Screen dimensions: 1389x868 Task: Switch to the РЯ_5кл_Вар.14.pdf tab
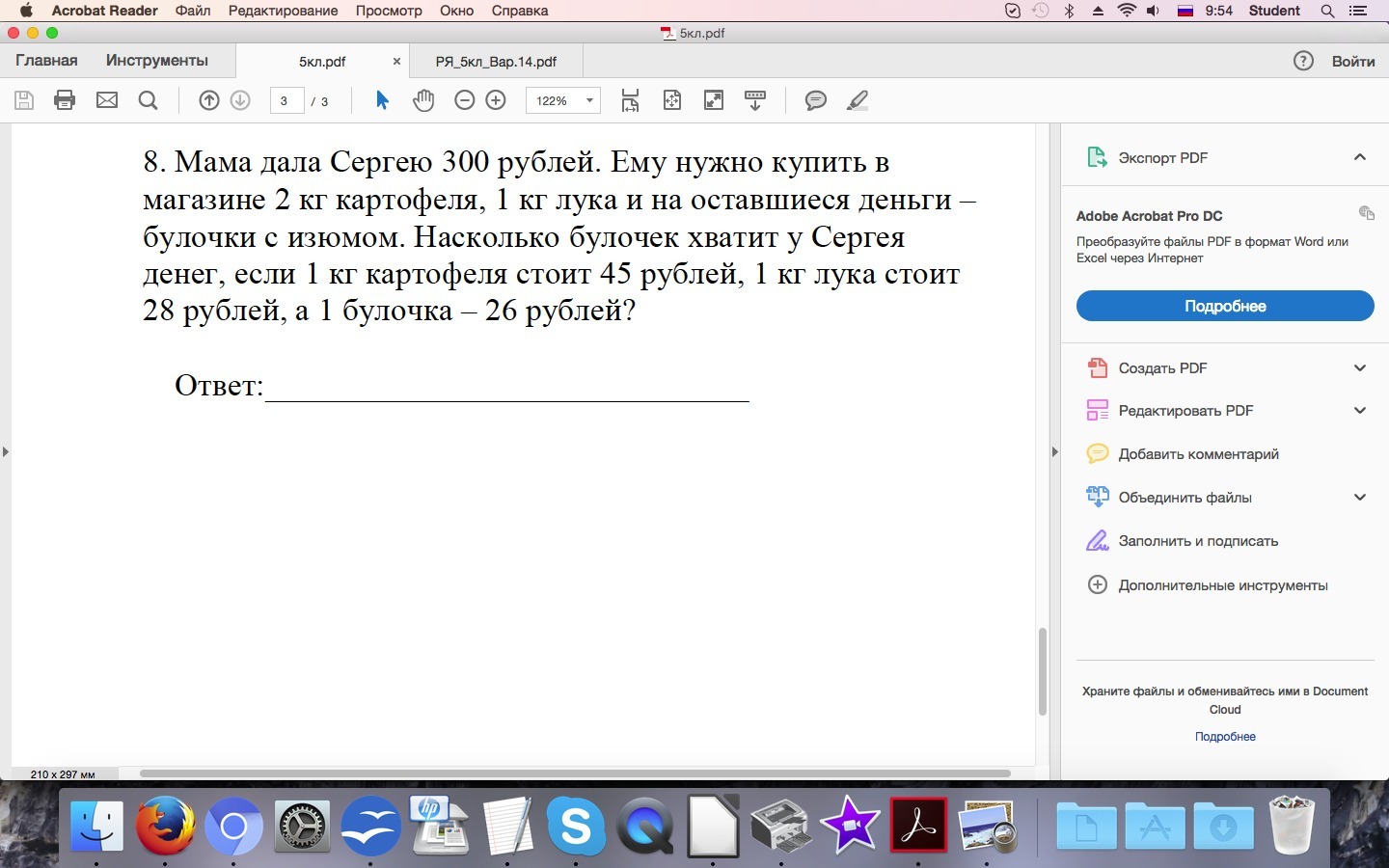click(496, 62)
